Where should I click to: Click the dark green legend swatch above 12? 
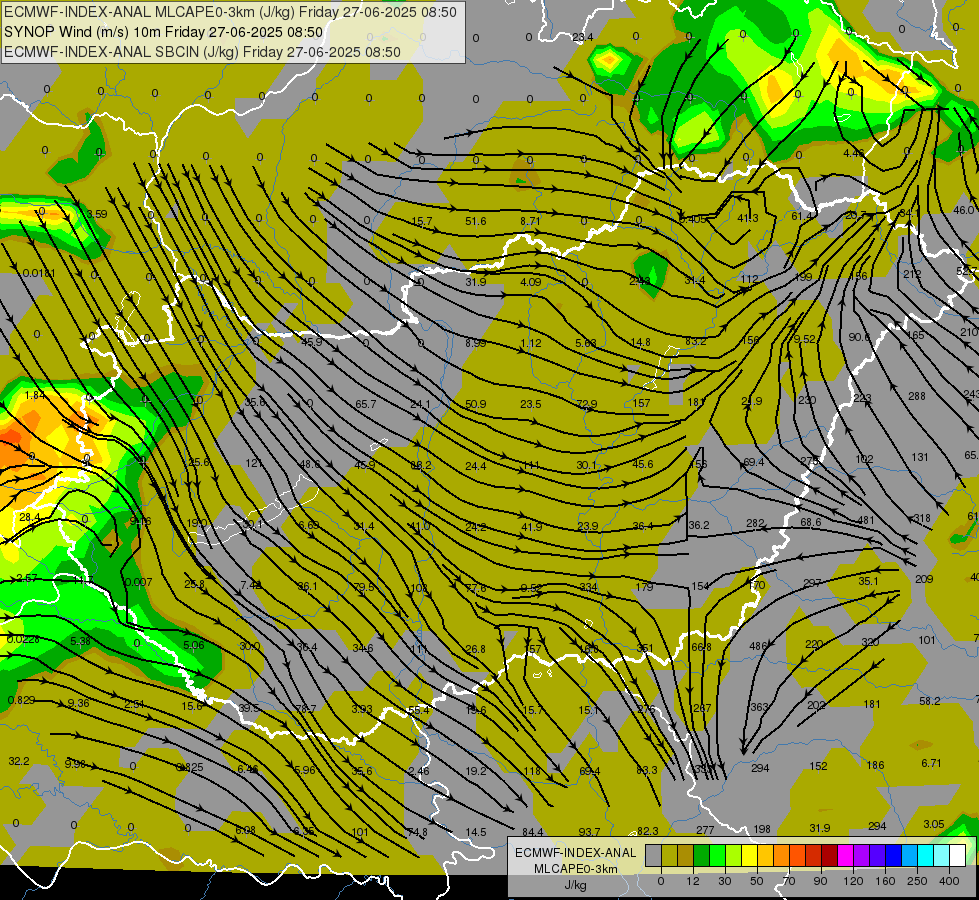702,856
